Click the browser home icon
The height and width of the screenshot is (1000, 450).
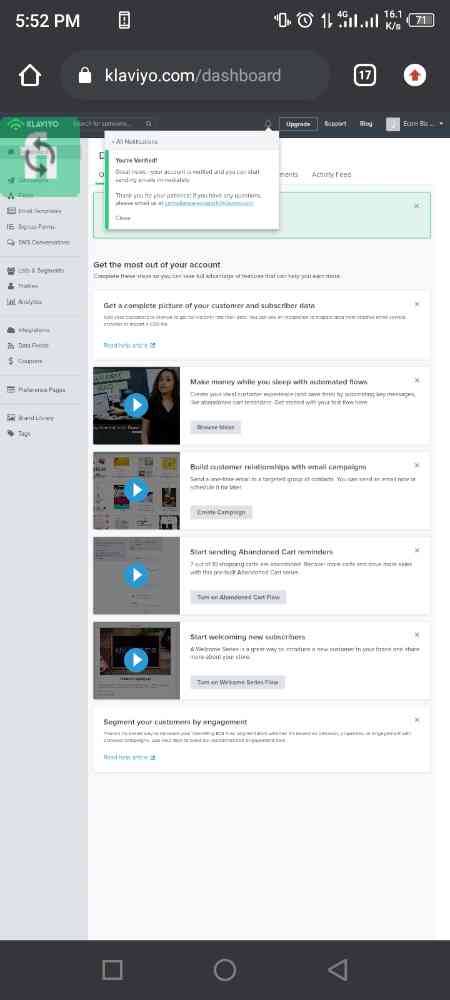click(30, 76)
